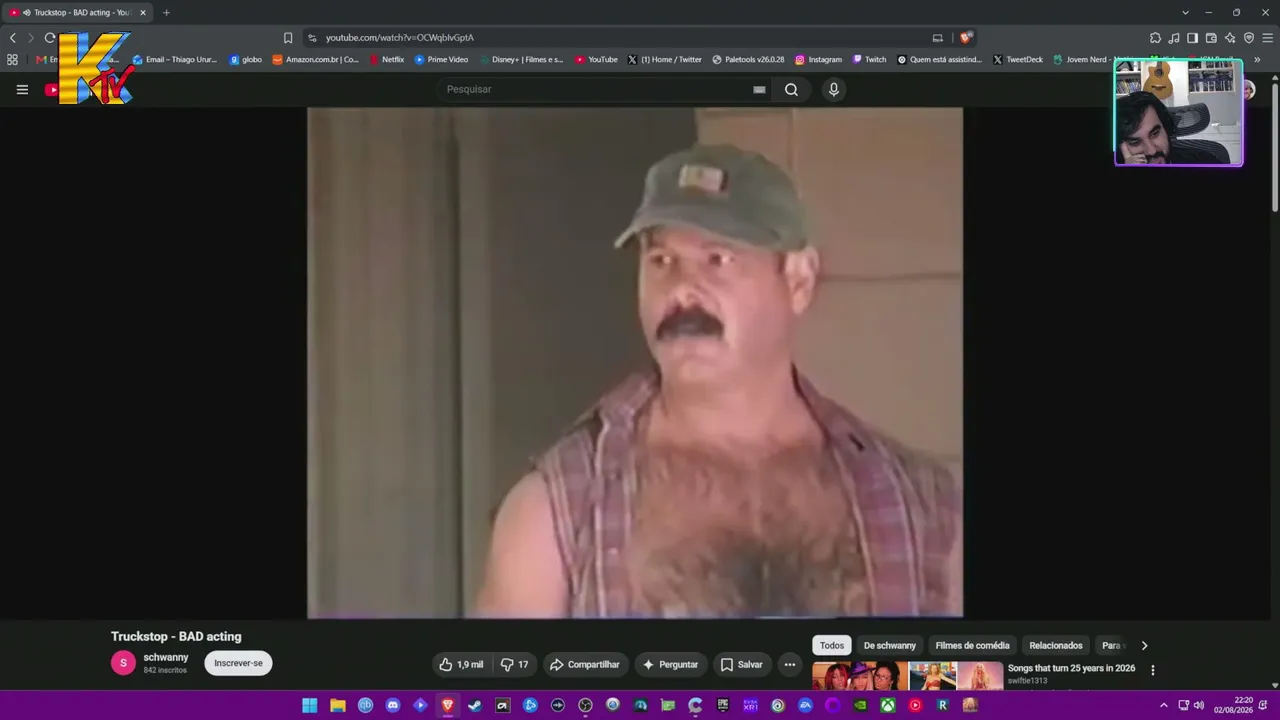Open OBS Studio from the taskbar
This screenshot has width=1280, height=720.
[x=585, y=705]
